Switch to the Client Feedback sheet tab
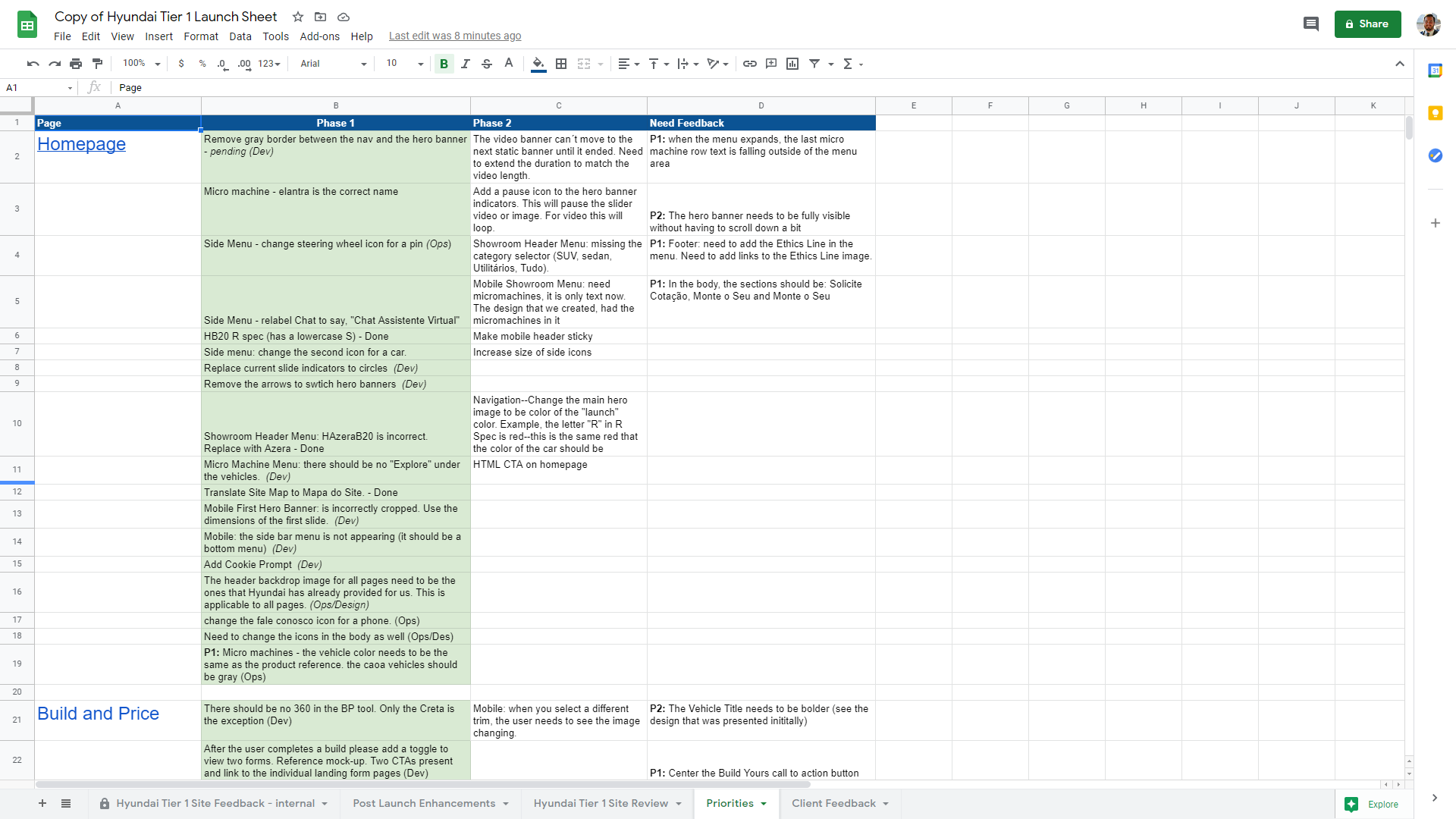Viewport: 1456px width, 819px height. pyautogui.click(x=839, y=804)
